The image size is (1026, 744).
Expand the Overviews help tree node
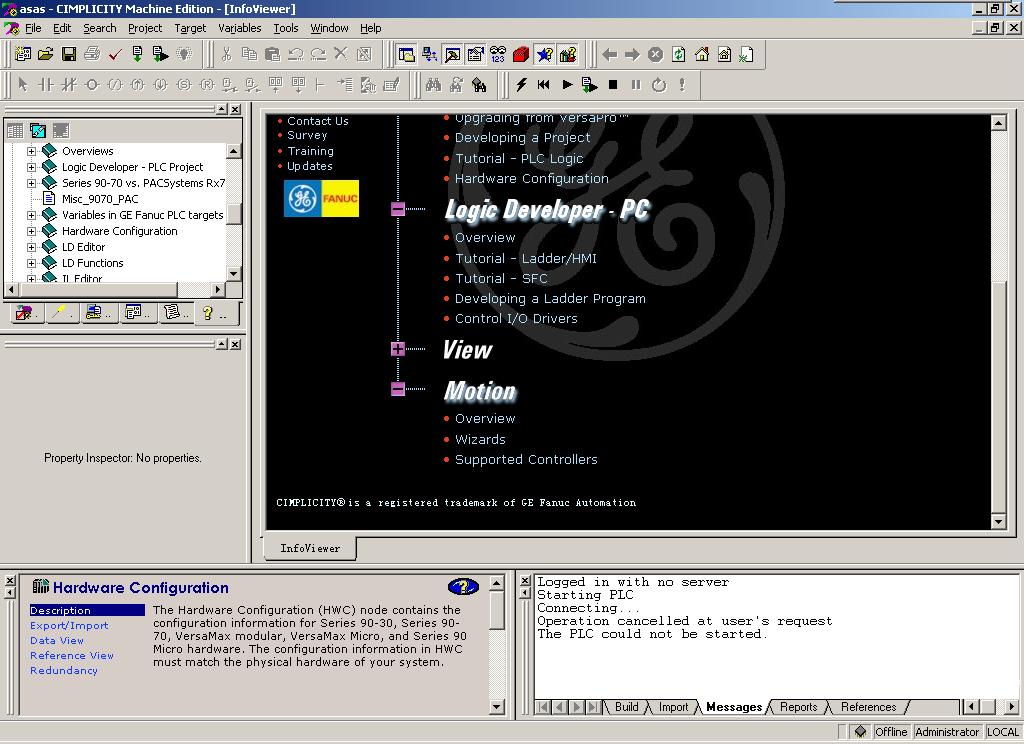[x=31, y=151]
